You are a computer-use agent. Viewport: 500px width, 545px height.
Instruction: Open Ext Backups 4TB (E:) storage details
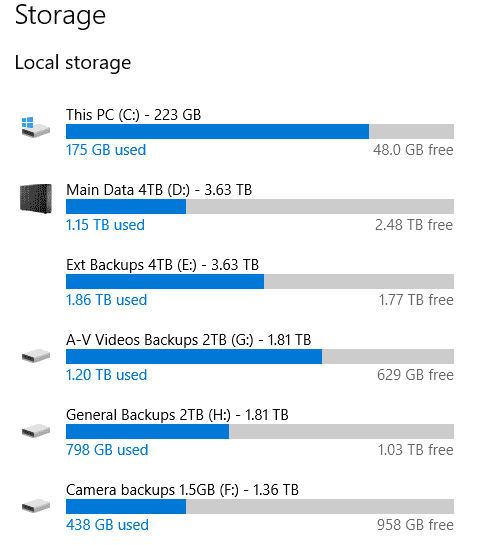[x=162, y=265]
